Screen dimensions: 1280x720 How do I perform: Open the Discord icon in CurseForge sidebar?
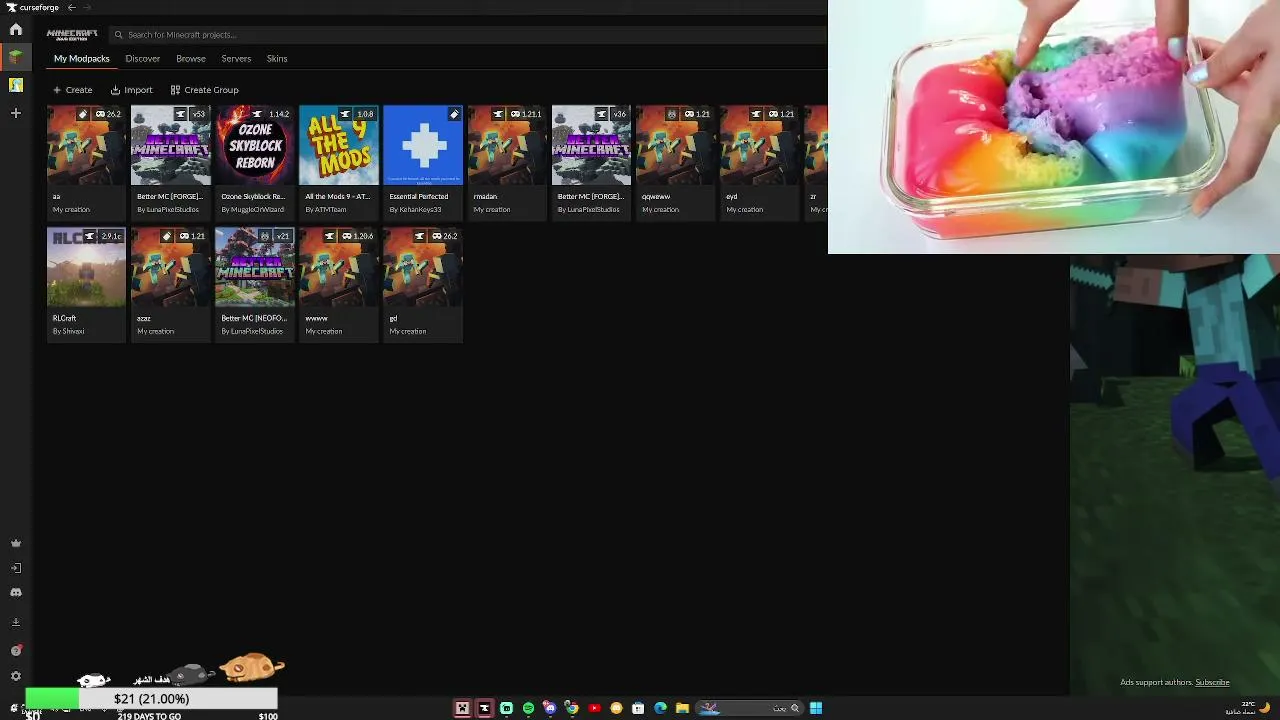coord(16,592)
